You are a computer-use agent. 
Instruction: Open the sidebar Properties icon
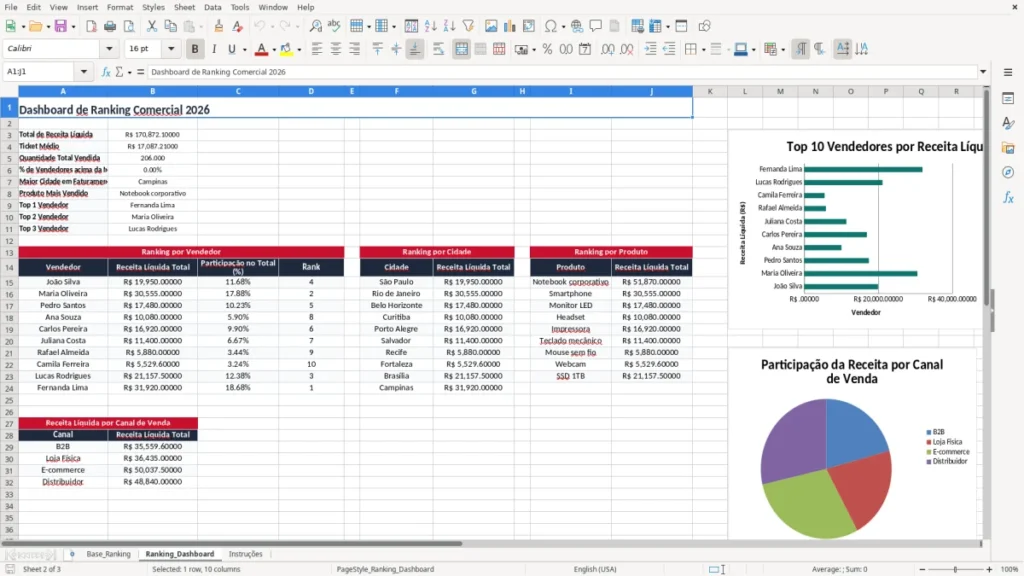pyautogui.click(x=1008, y=99)
